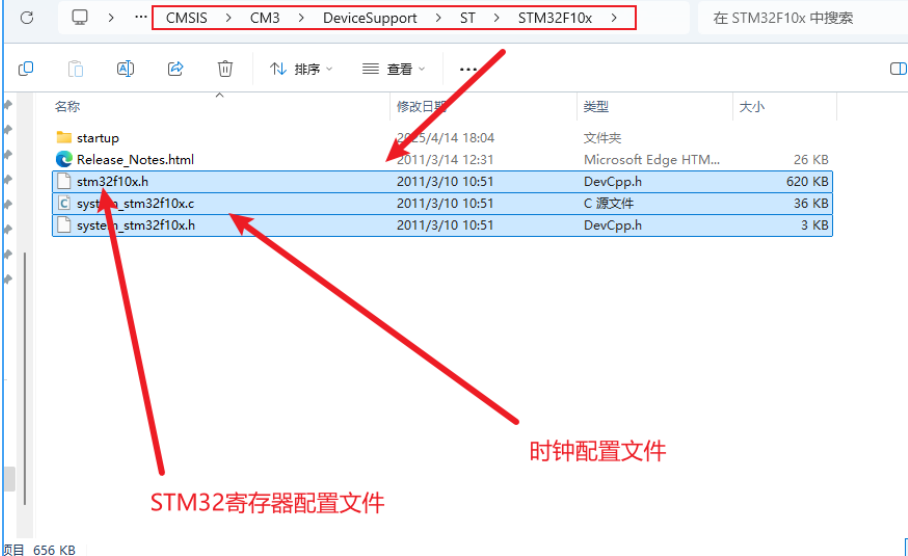Click the 620 KB size cell
Screen dimensions: 908x556
[x=807, y=181]
